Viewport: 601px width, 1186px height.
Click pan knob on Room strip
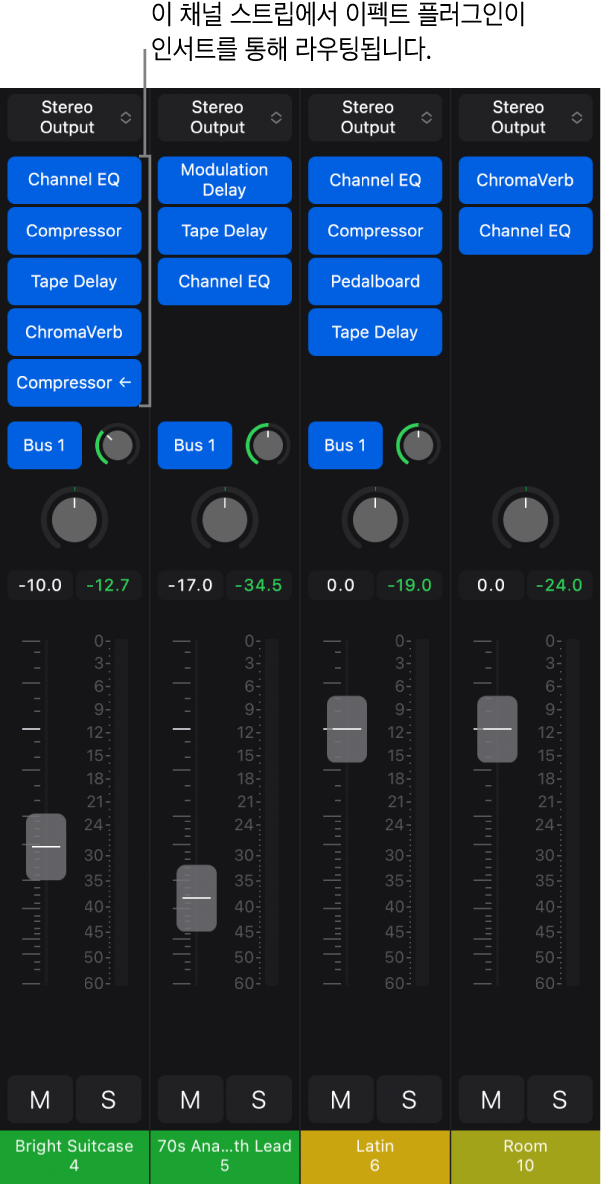tap(525, 519)
